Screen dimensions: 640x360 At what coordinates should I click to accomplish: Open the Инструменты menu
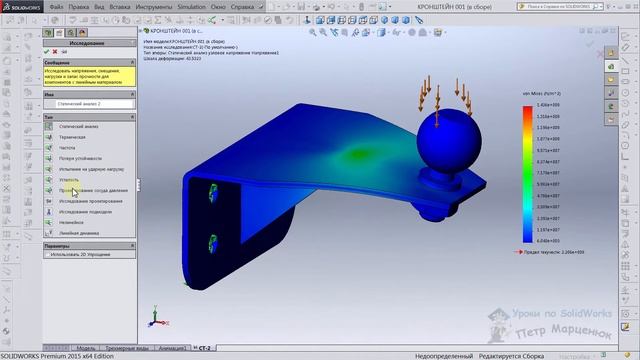pyautogui.click(x=154, y=7)
